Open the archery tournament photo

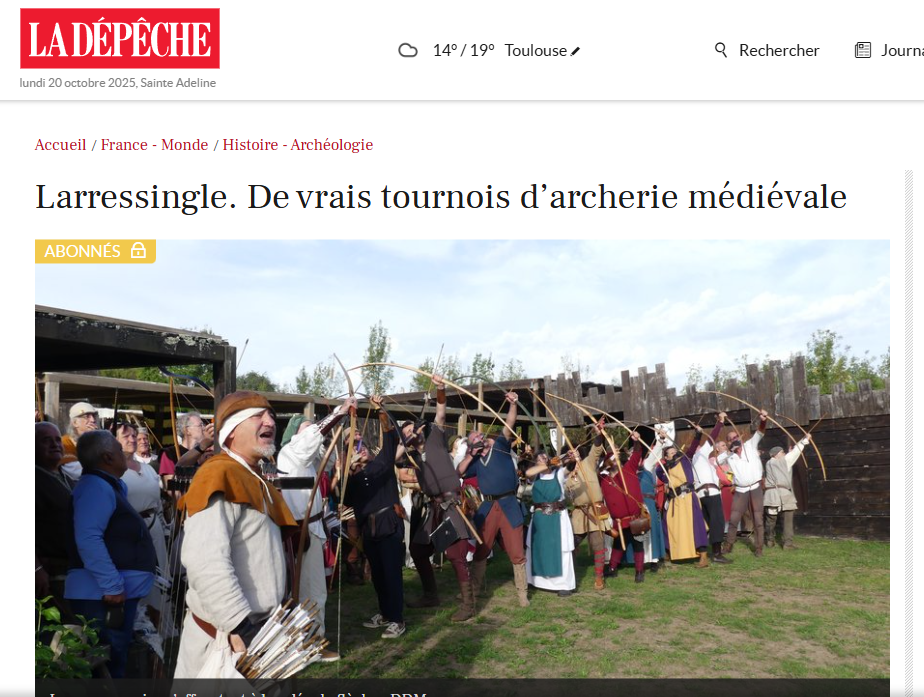462,460
